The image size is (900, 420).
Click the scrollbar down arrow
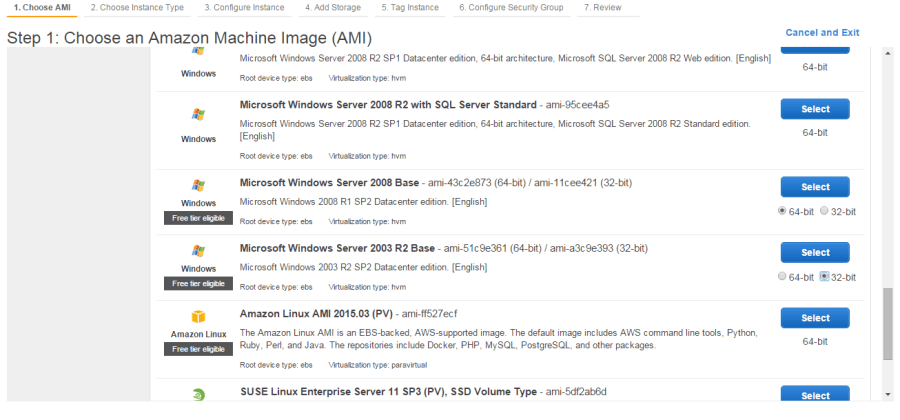(888, 394)
